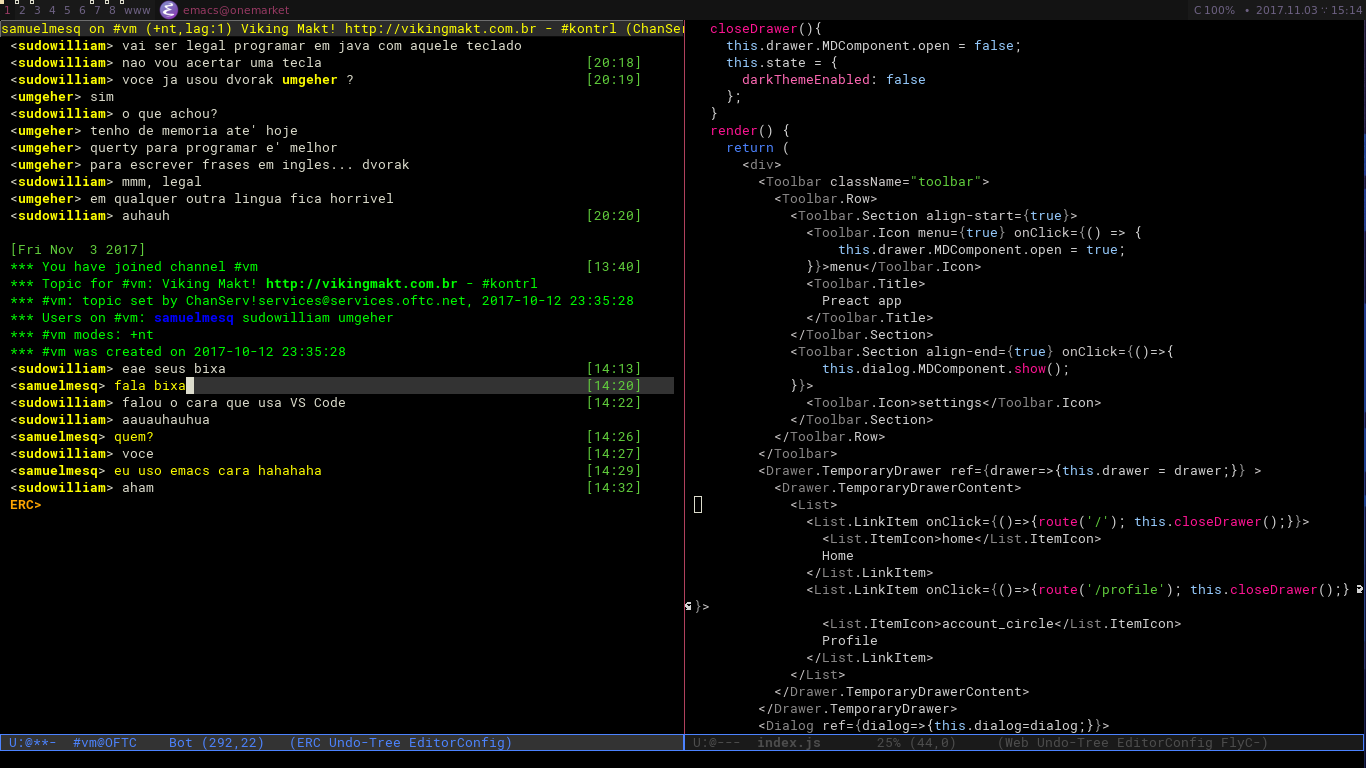1366x768 pixels.
Task: Place cursor on darkThemeEnabled: false line
Action: (834, 80)
